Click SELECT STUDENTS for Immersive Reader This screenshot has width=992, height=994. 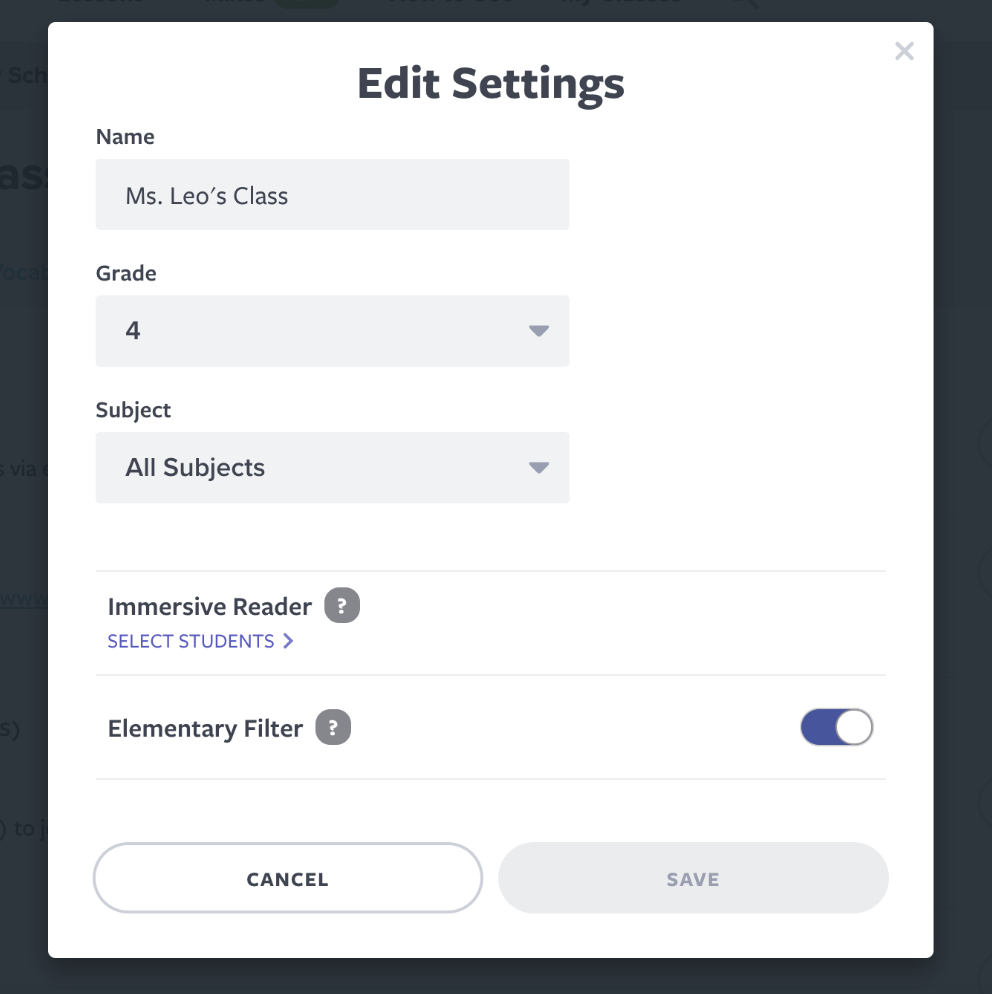tap(190, 641)
